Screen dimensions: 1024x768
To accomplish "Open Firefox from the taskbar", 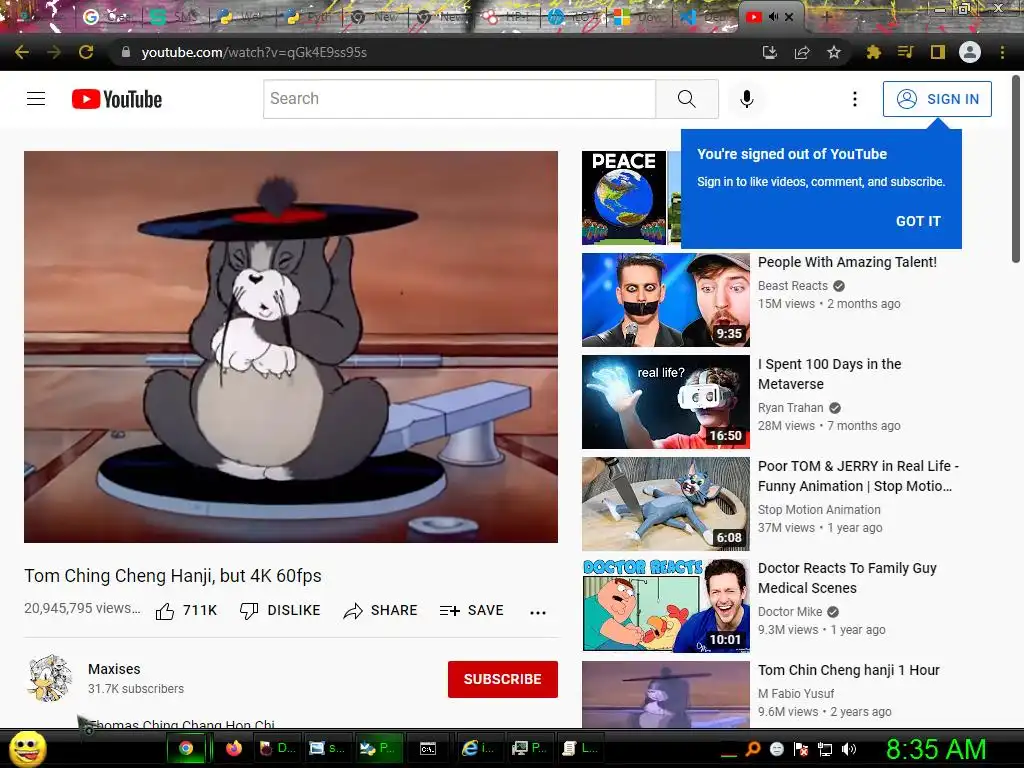I will click(x=233, y=748).
